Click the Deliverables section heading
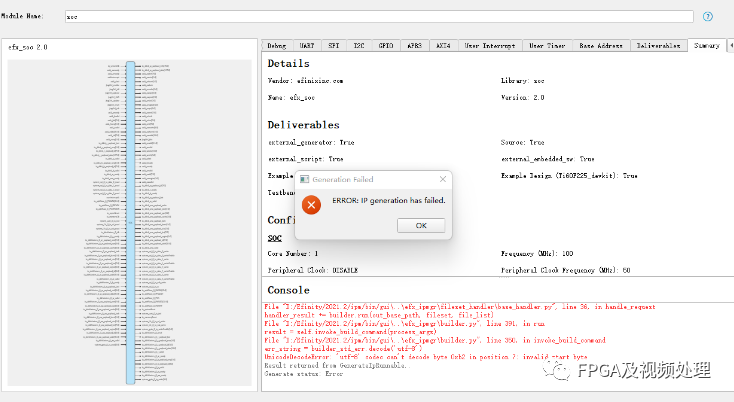 (x=303, y=125)
